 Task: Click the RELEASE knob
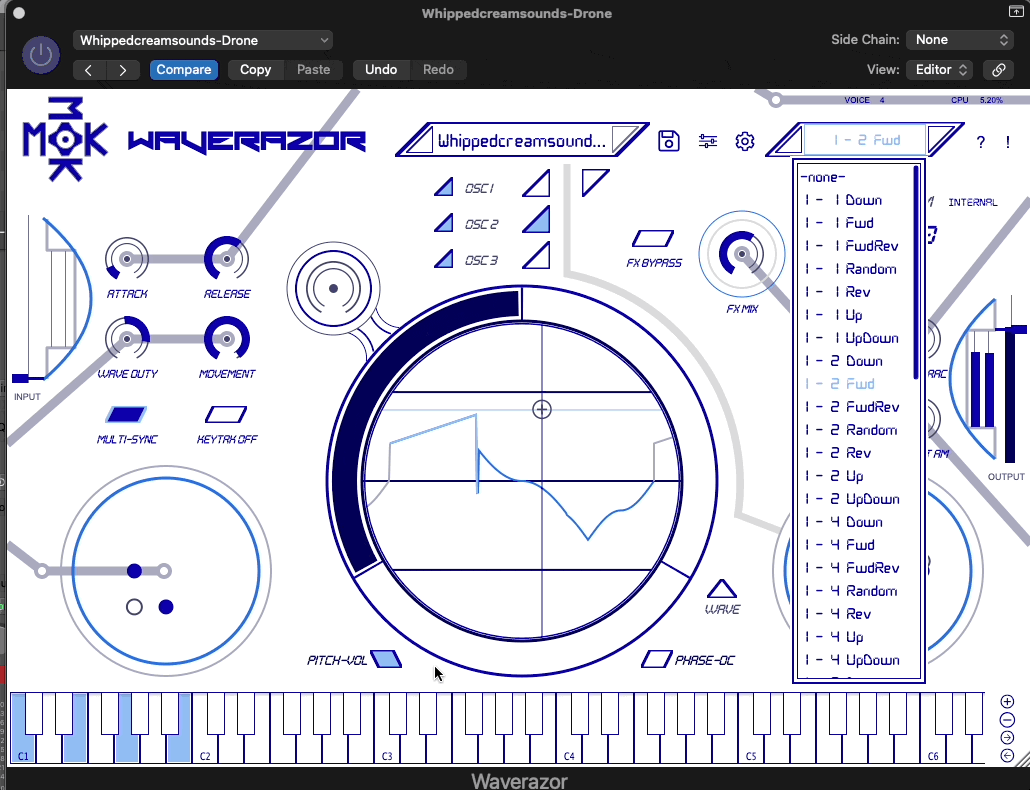pos(227,259)
